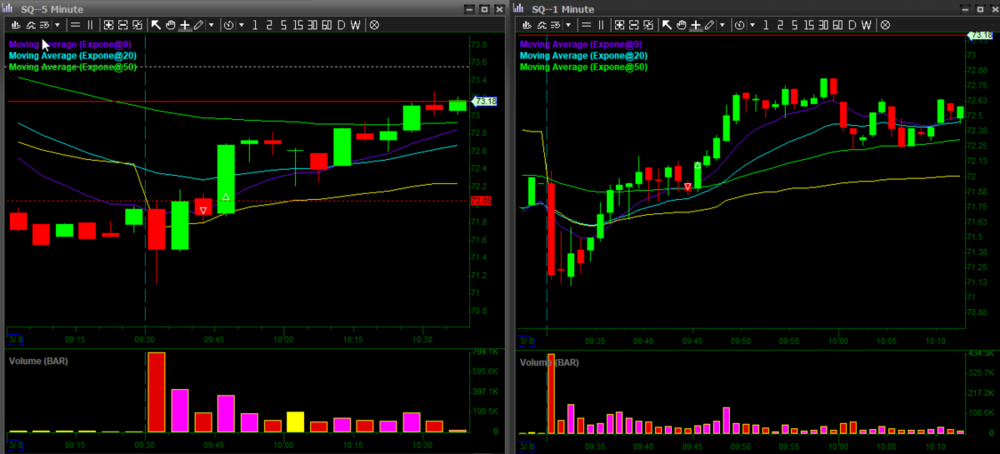The image size is (1000, 454).
Task: Open the chart style dropdown arrow in 5 Minute chart
Action: (x=57, y=24)
